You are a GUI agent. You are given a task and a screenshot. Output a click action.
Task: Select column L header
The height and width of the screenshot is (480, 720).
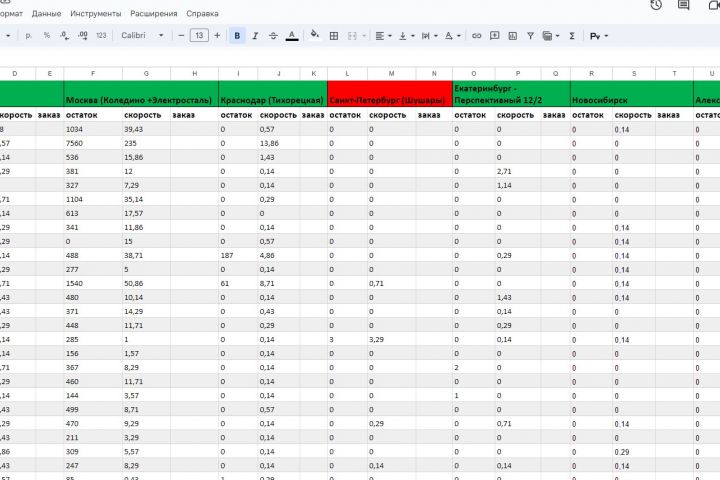click(347, 73)
